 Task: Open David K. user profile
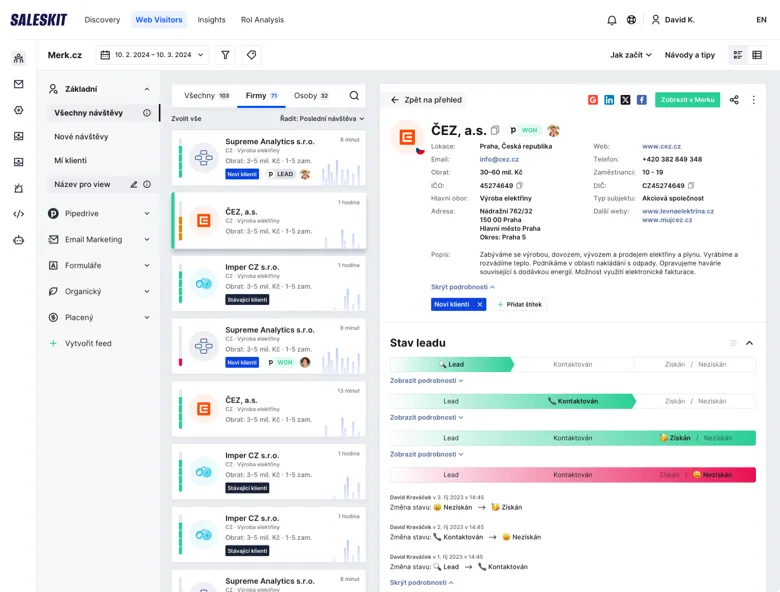pyautogui.click(x=673, y=20)
